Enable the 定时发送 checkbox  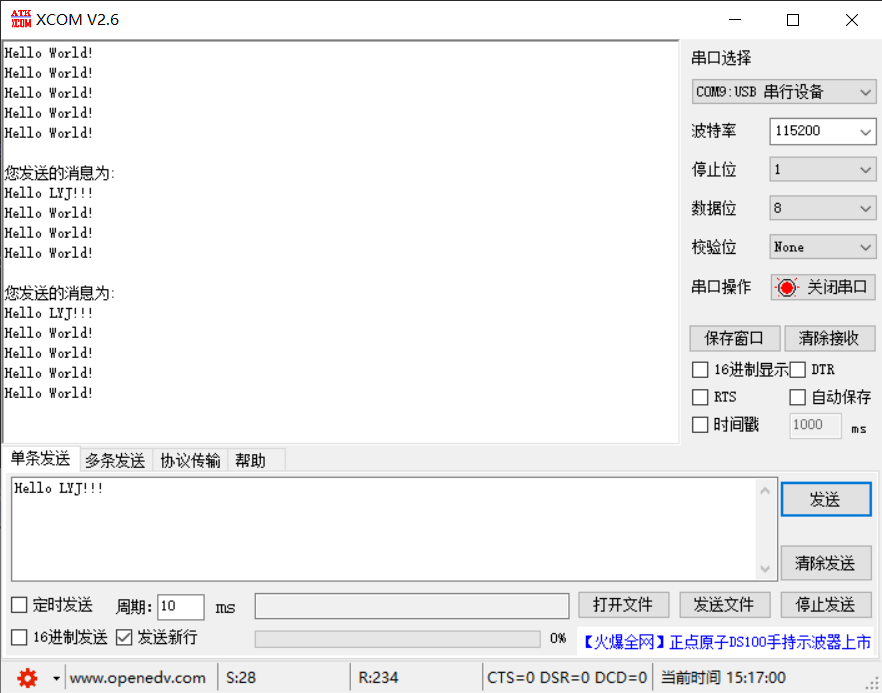17,605
